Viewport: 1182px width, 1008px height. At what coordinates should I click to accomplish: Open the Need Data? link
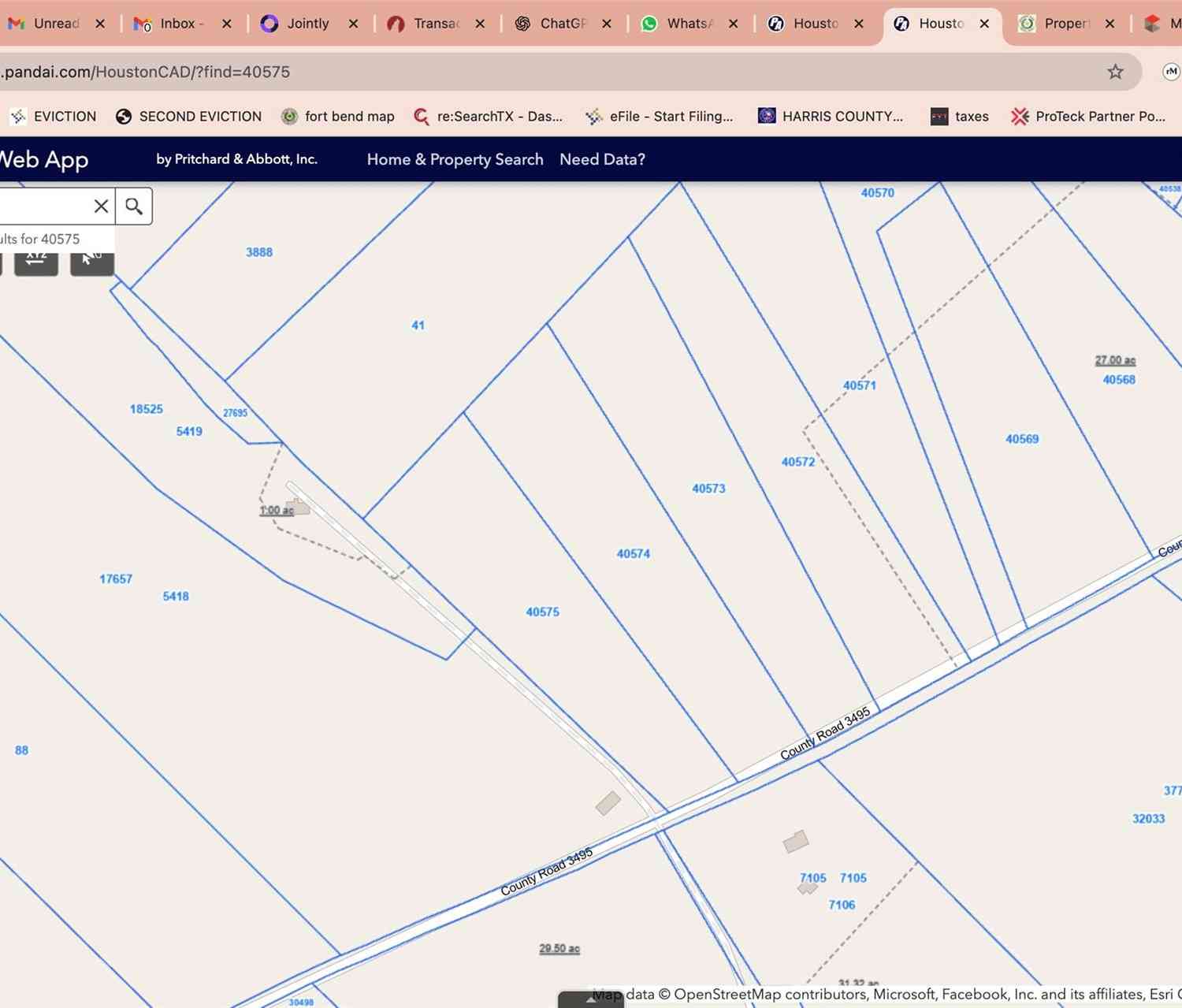(x=602, y=159)
